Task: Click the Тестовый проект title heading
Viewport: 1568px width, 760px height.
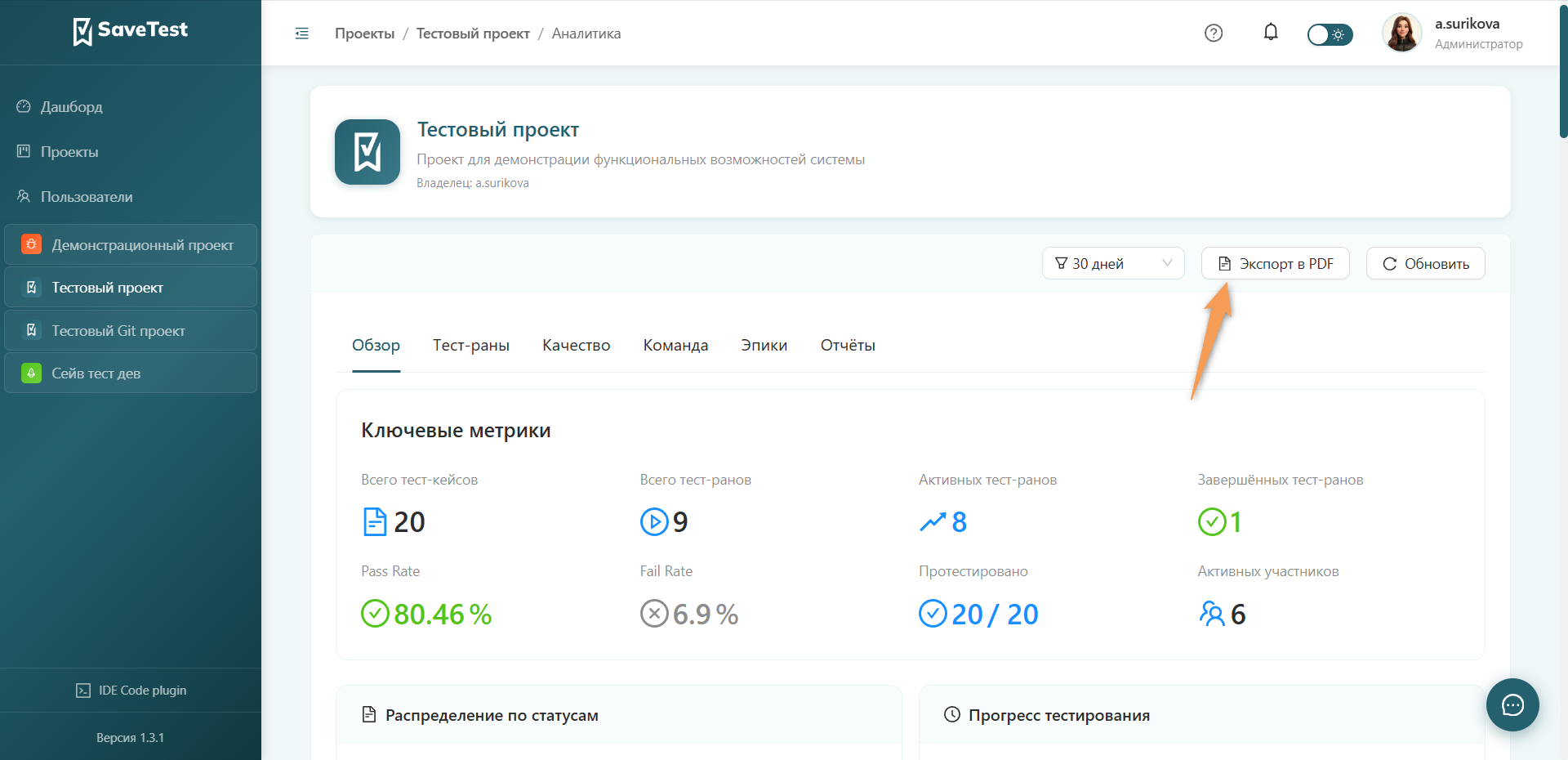Action: [498, 130]
